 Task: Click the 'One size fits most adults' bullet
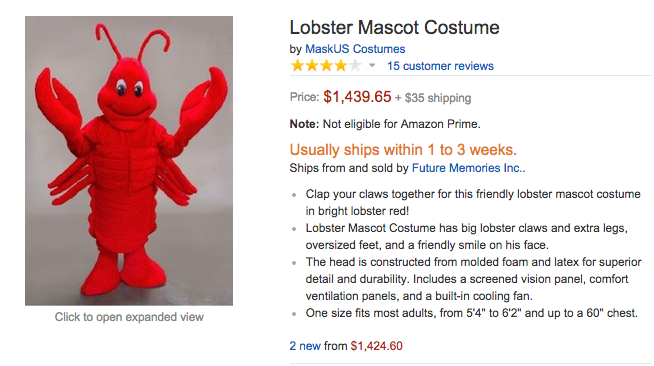coord(472,313)
